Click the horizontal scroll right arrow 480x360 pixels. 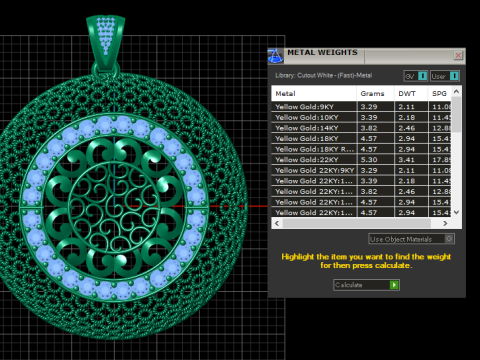click(x=445, y=223)
